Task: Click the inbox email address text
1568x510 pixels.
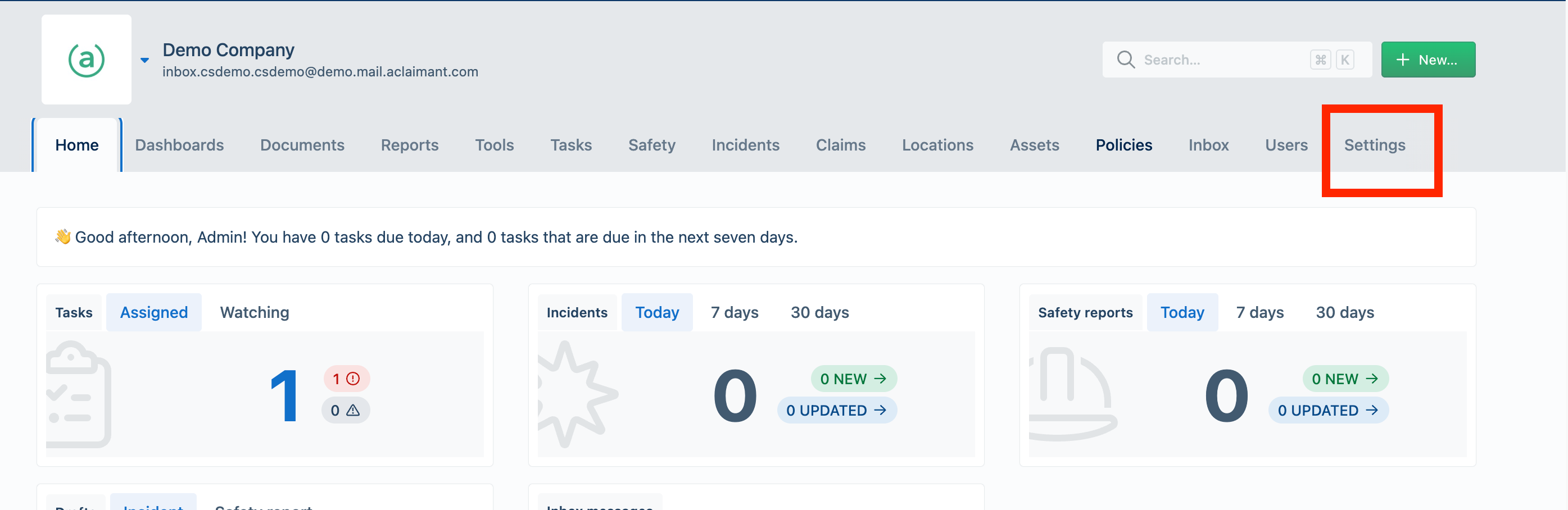Action: click(320, 72)
